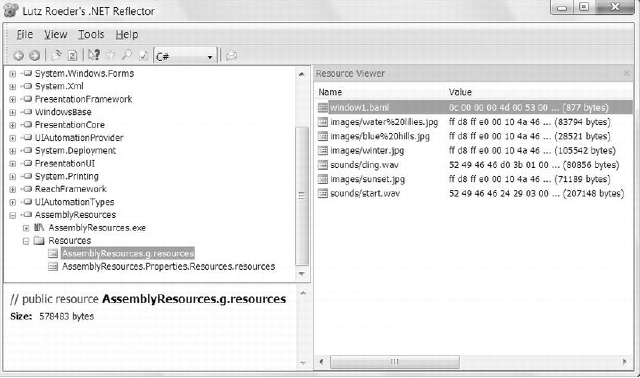The width and height of the screenshot is (640, 378).
Task: Expand the UIAutomationProvider node
Action: (13, 138)
